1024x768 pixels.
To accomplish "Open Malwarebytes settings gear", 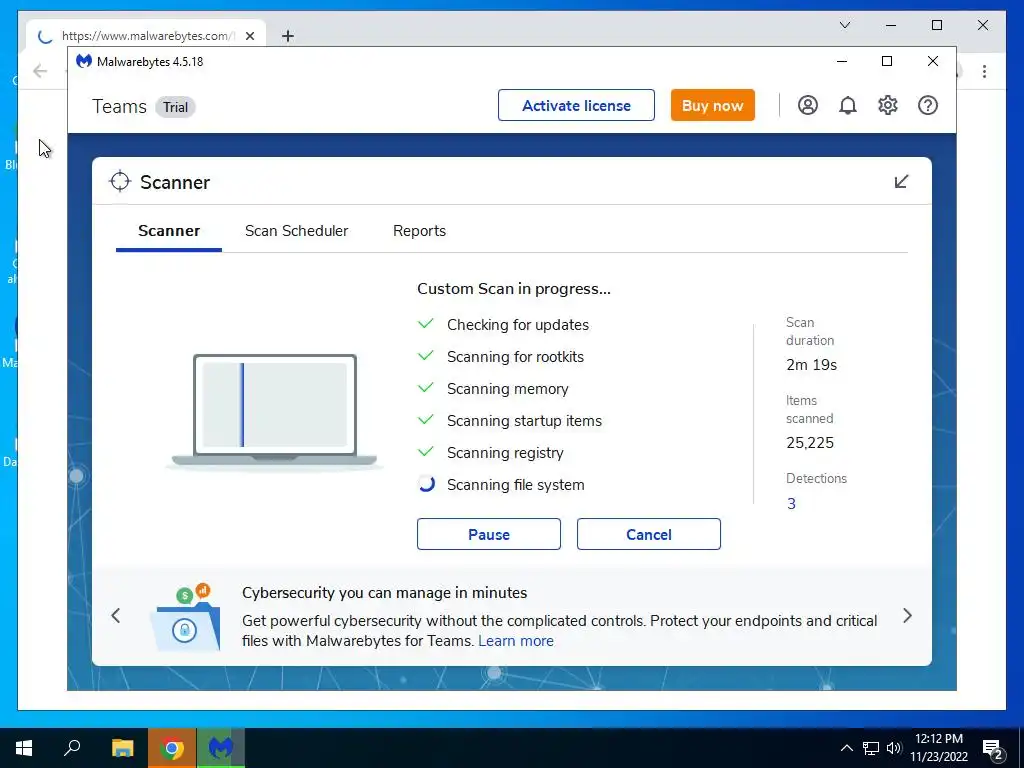I will coord(888,105).
